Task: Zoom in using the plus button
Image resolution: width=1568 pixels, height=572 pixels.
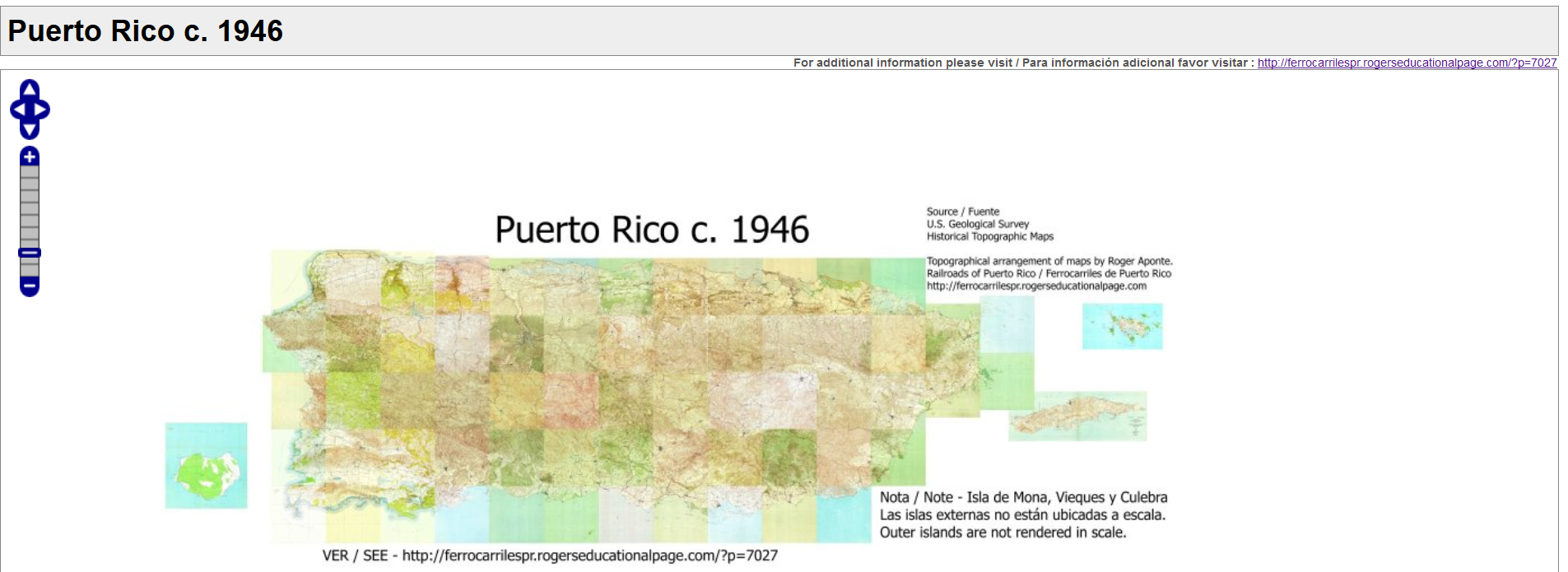Action: [x=30, y=156]
